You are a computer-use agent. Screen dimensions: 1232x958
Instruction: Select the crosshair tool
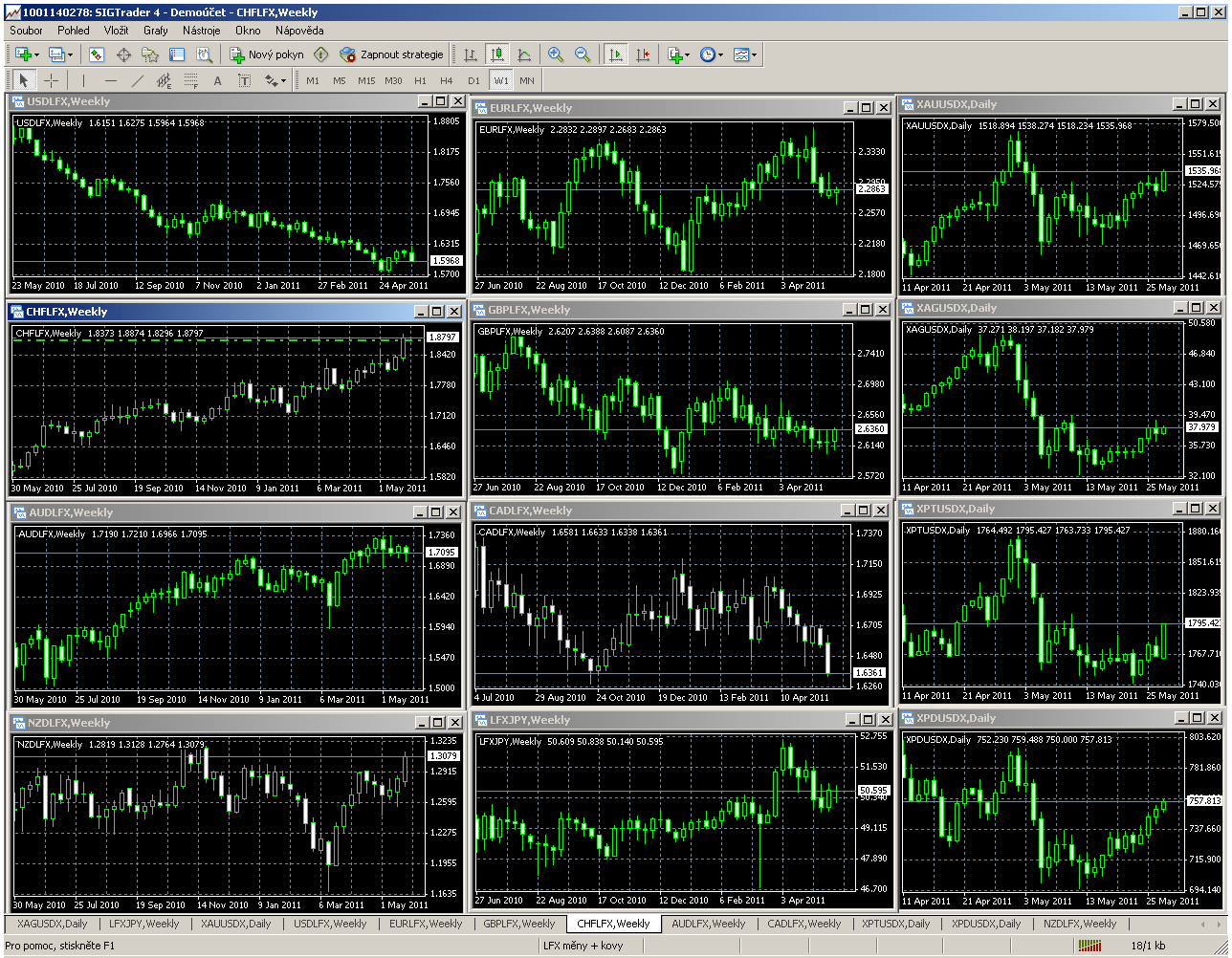51,80
